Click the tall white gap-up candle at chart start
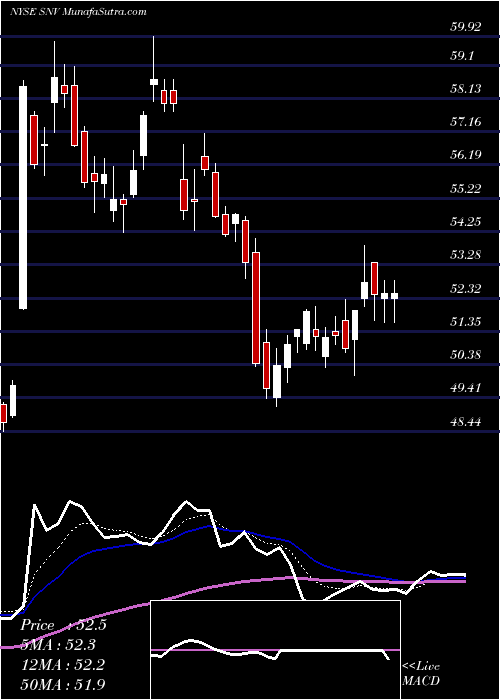Screen dimensions: 500x700 click(x=23, y=197)
